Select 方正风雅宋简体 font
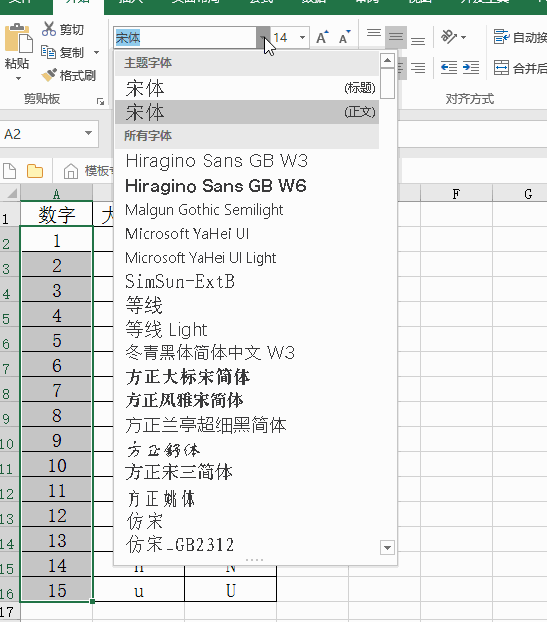This screenshot has height=622, width=547. 247,401
